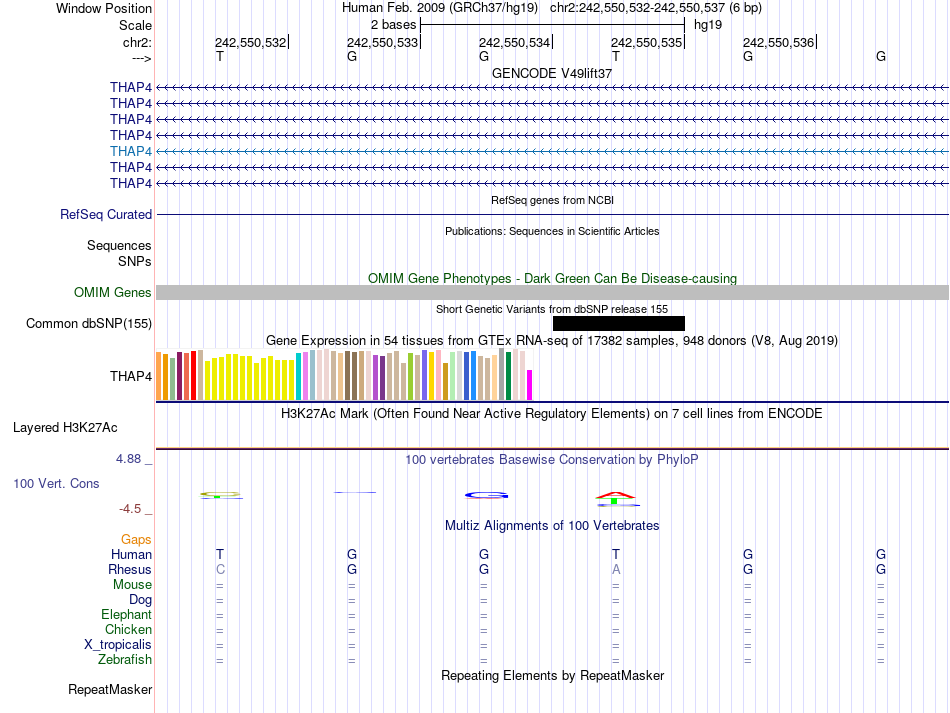Open Multiz Alignments of 100 Vertebrates title

coord(552,526)
